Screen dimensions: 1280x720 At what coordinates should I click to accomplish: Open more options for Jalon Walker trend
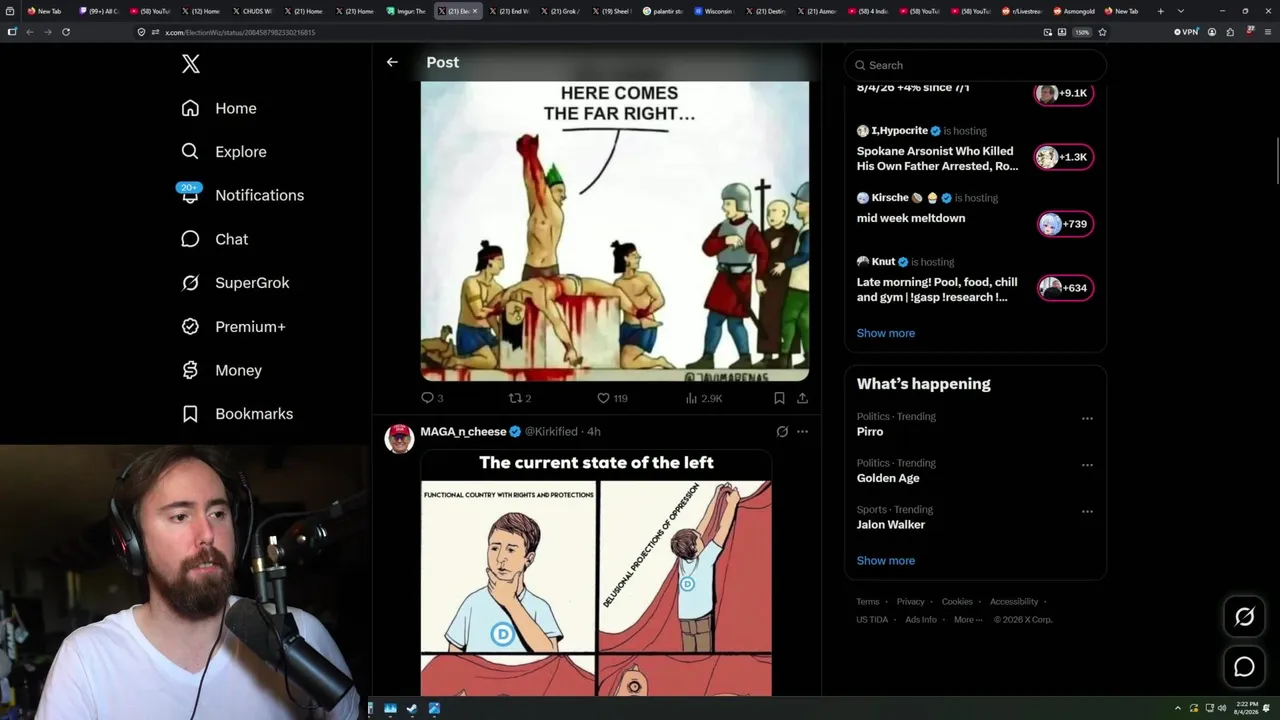[x=1087, y=511]
